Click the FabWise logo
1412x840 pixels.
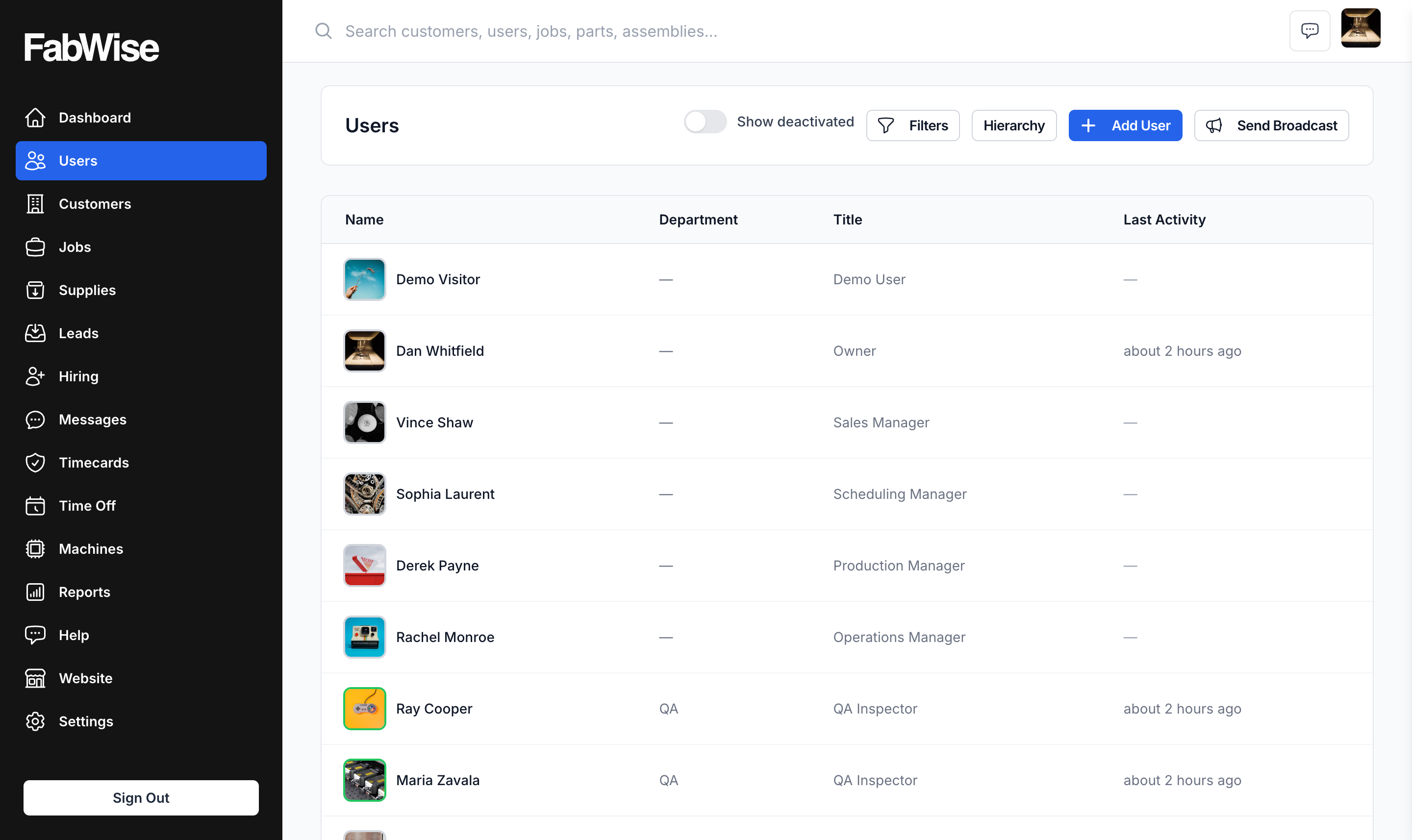pyautogui.click(x=91, y=47)
